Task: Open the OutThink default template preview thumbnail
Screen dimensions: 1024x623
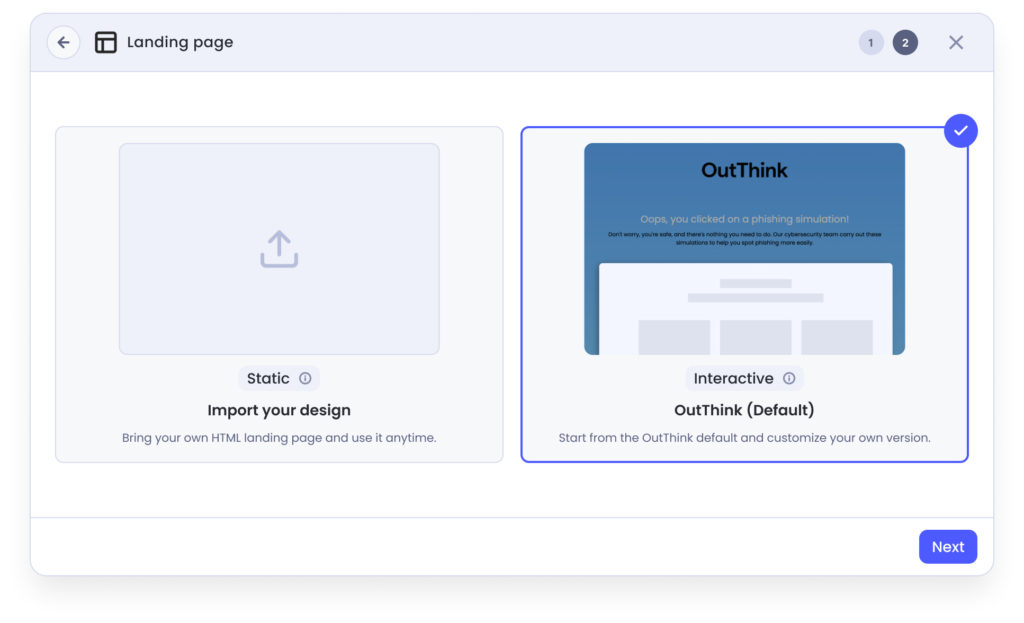Action: point(744,249)
